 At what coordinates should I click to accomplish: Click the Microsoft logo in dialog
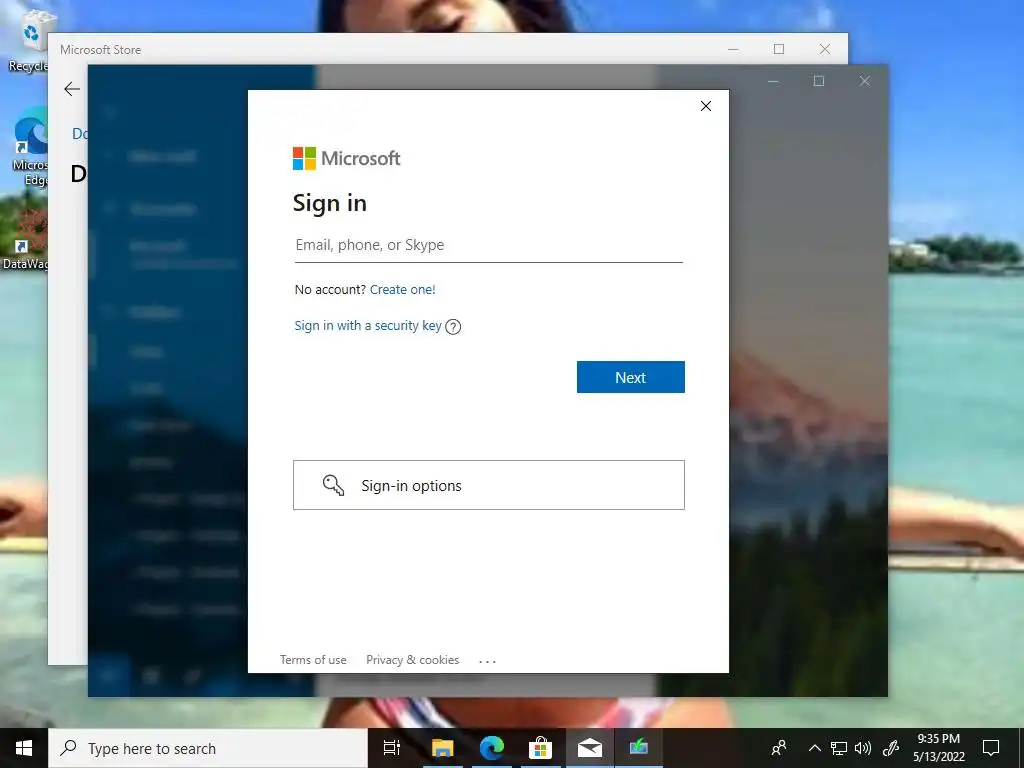click(346, 158)
